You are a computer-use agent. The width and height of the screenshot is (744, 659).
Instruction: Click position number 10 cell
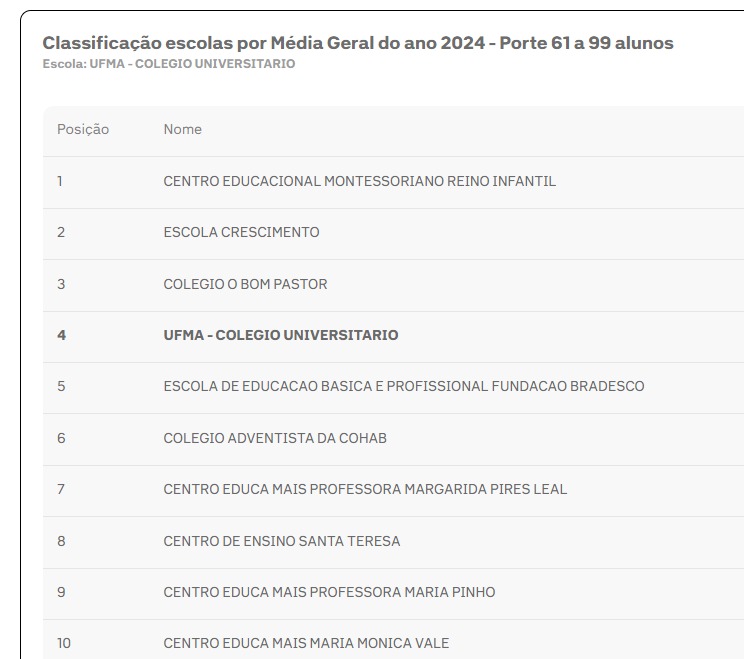coord(64,643)
